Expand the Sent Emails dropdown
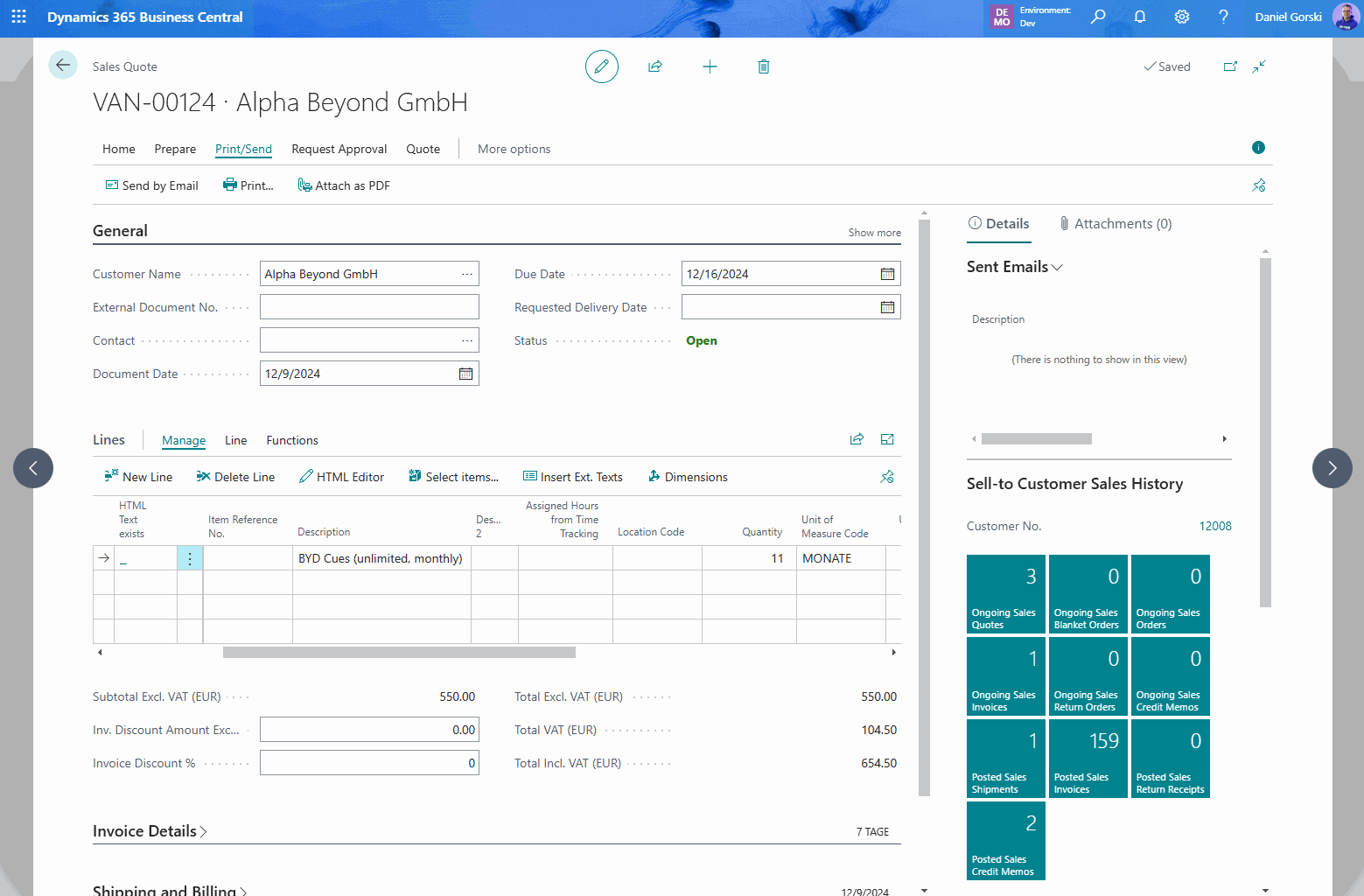 tap(1056, 267)
